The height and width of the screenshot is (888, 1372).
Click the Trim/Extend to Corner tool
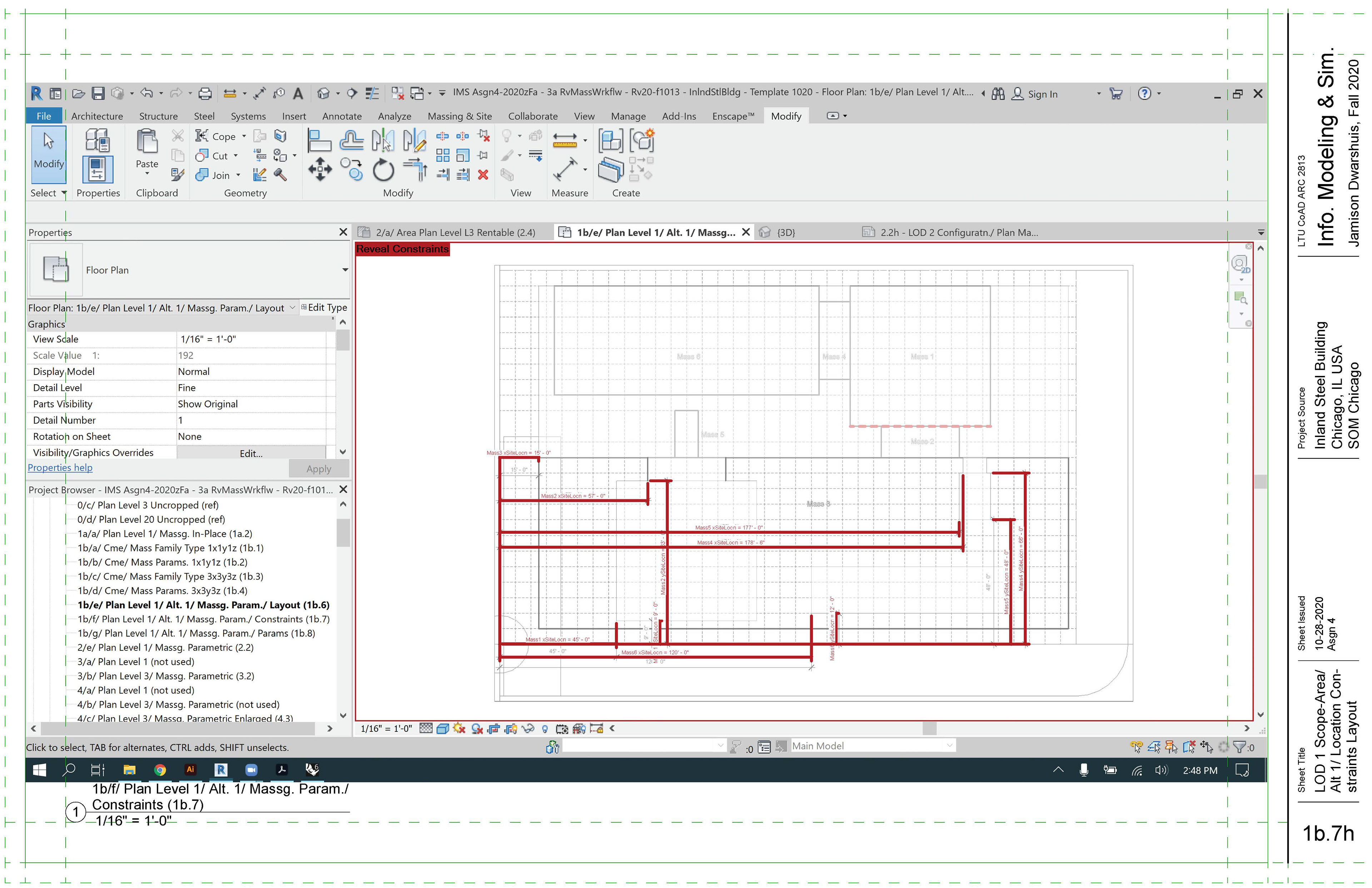[415, 170]
